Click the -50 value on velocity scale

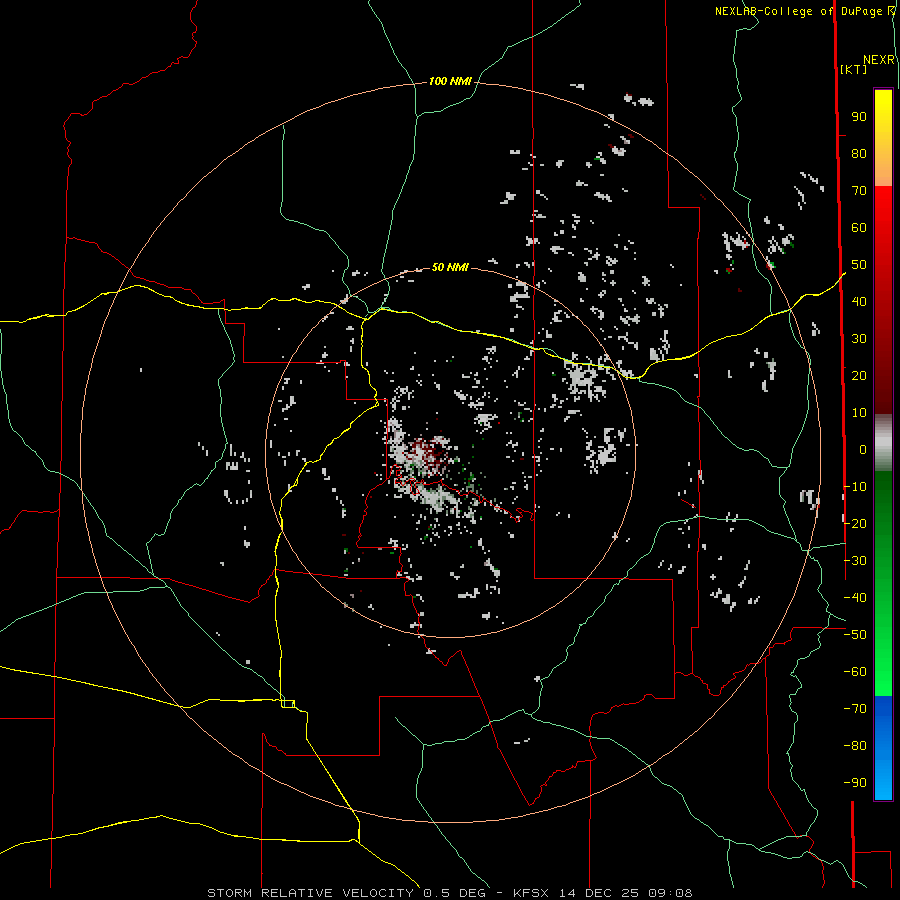tap(855, 635)
